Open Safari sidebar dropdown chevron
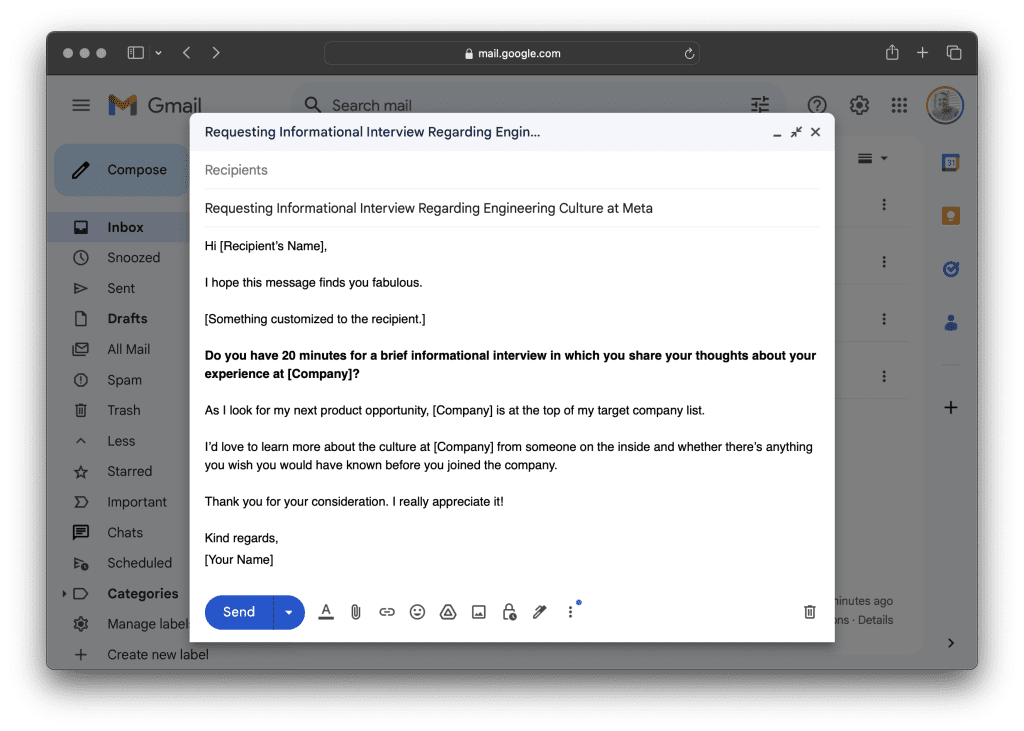Image resolution: width=1024 pixels, height=731 pixels. [158, 53]
